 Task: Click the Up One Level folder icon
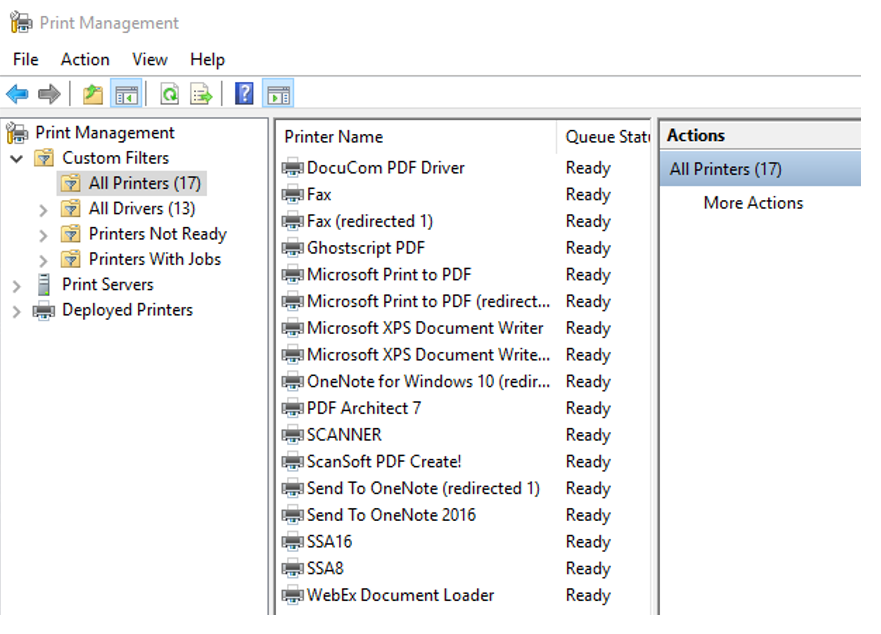coord(93,94)
